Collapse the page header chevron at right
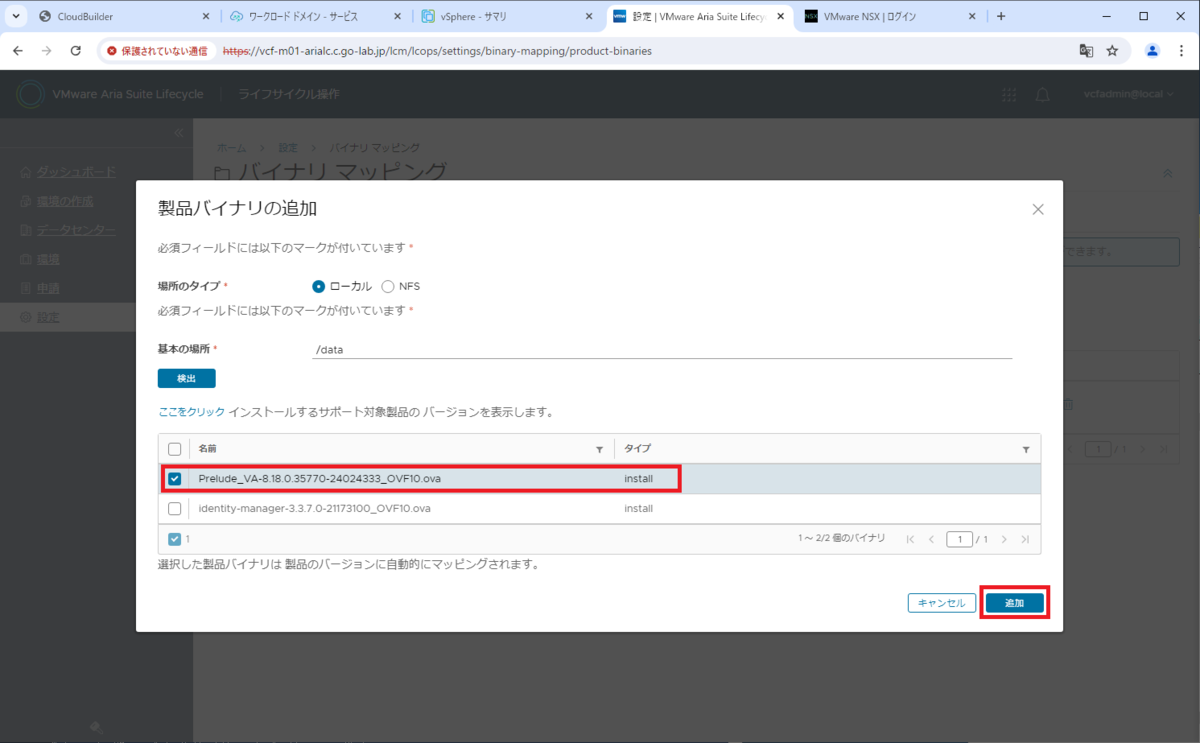 coord(1167,173)
